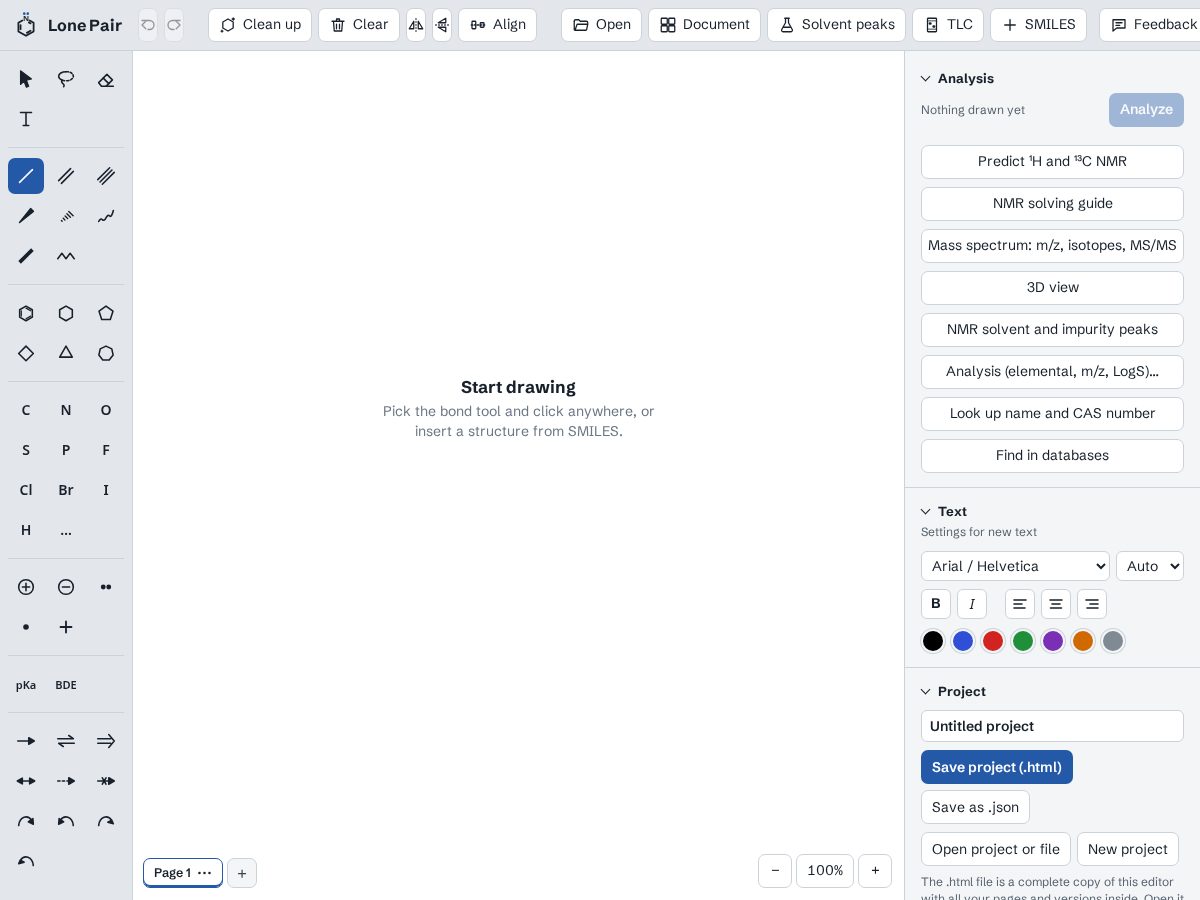Click the Clear button

tap(359, 25)
